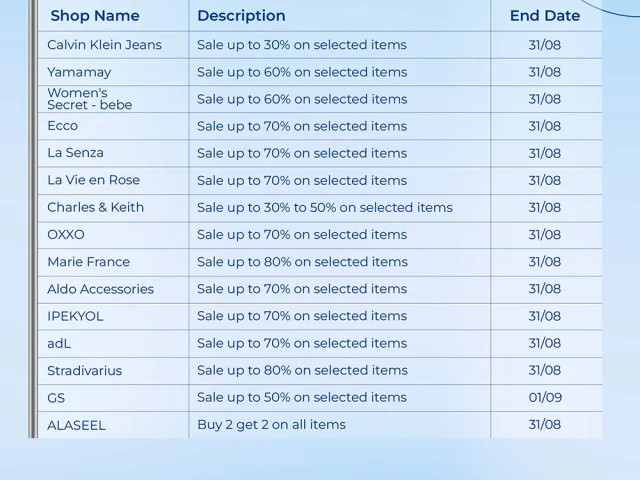Click the Charles & Keith sale description

click(324, 207)
